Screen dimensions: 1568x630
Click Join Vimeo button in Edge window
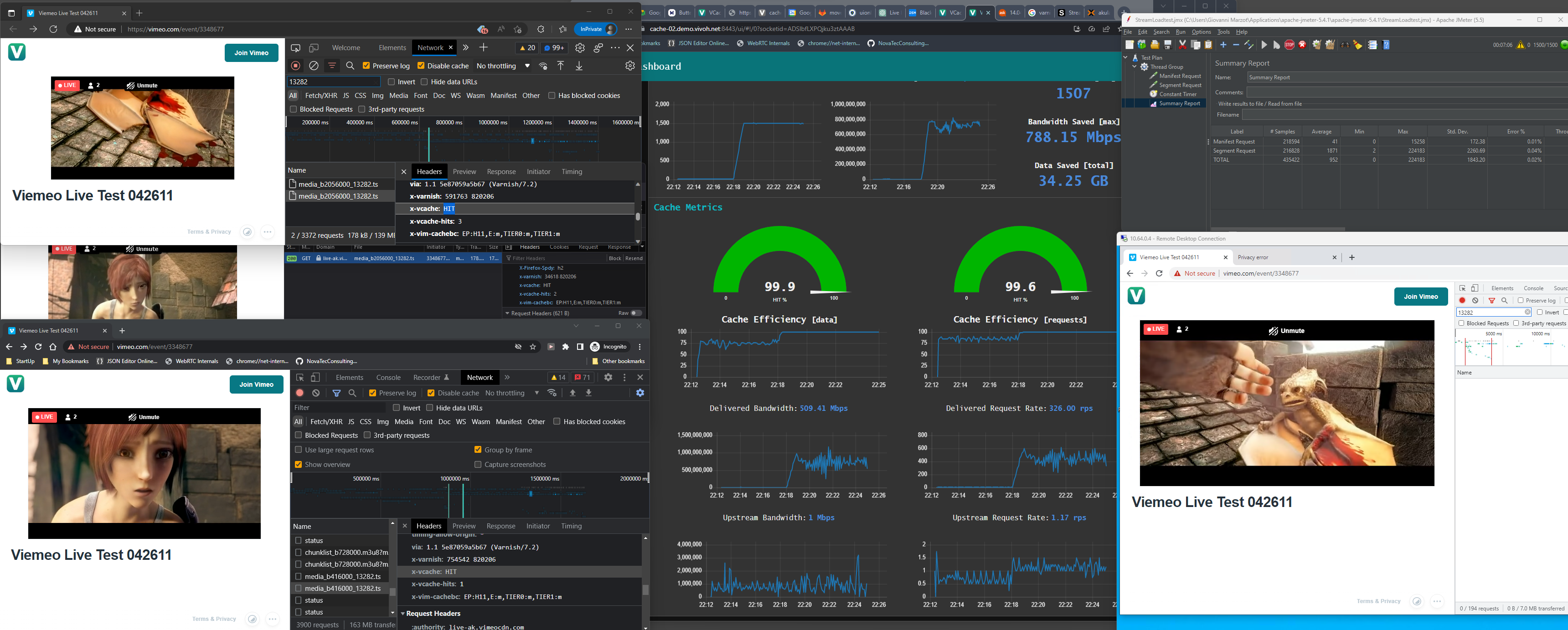click(x=252, y=53)
